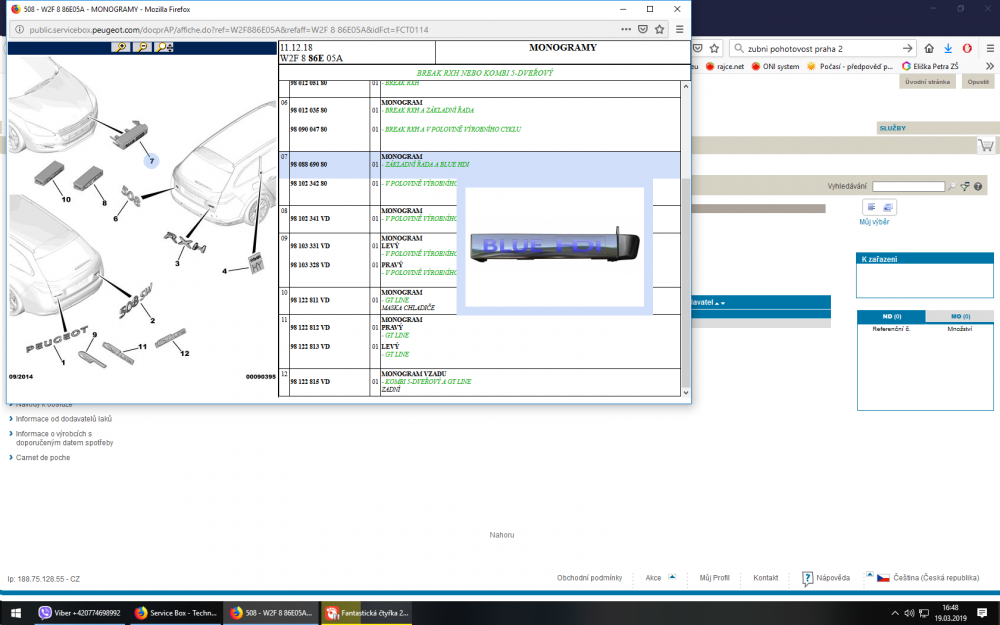
Task: Sort the avatel column ascending
Action: (x=717, y=304)
